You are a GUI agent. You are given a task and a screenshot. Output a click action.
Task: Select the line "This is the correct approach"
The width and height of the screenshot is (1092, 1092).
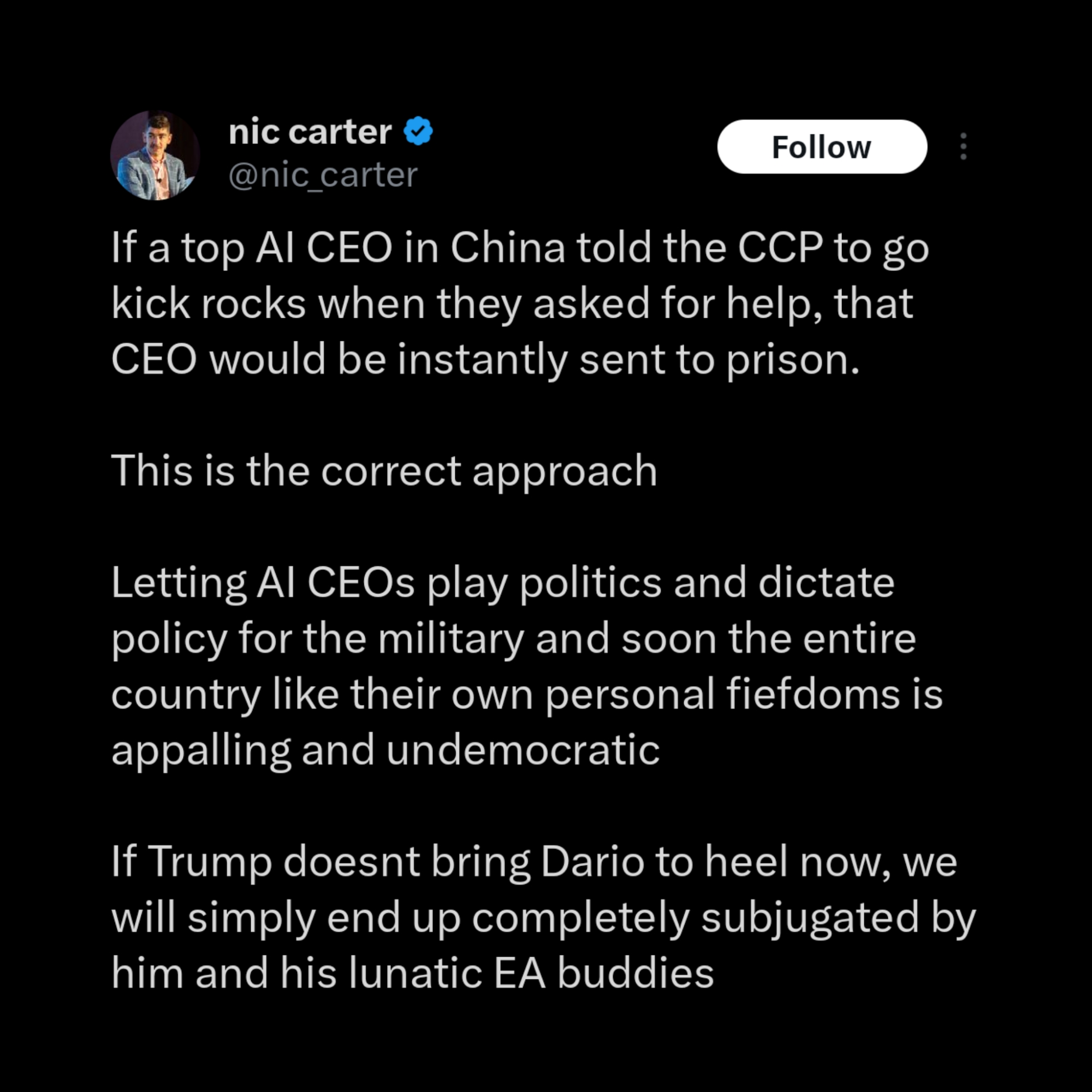coord(384,471)
